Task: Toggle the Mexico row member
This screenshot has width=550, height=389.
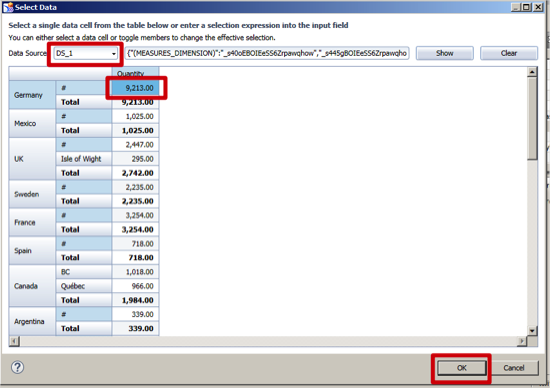Action: click(32, 123)
